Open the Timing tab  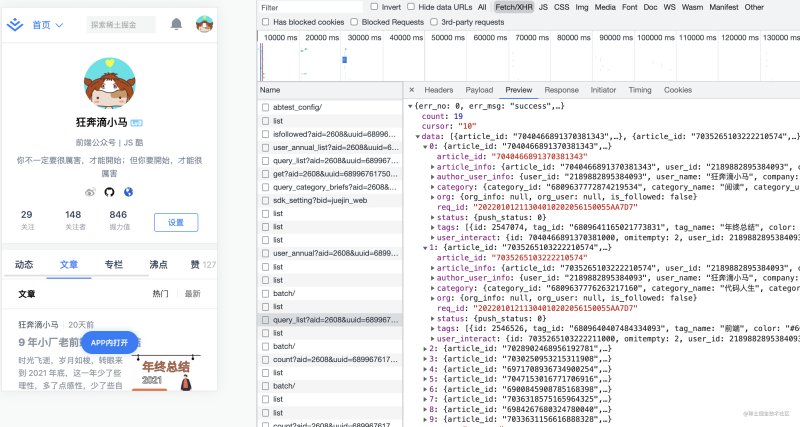640,90
